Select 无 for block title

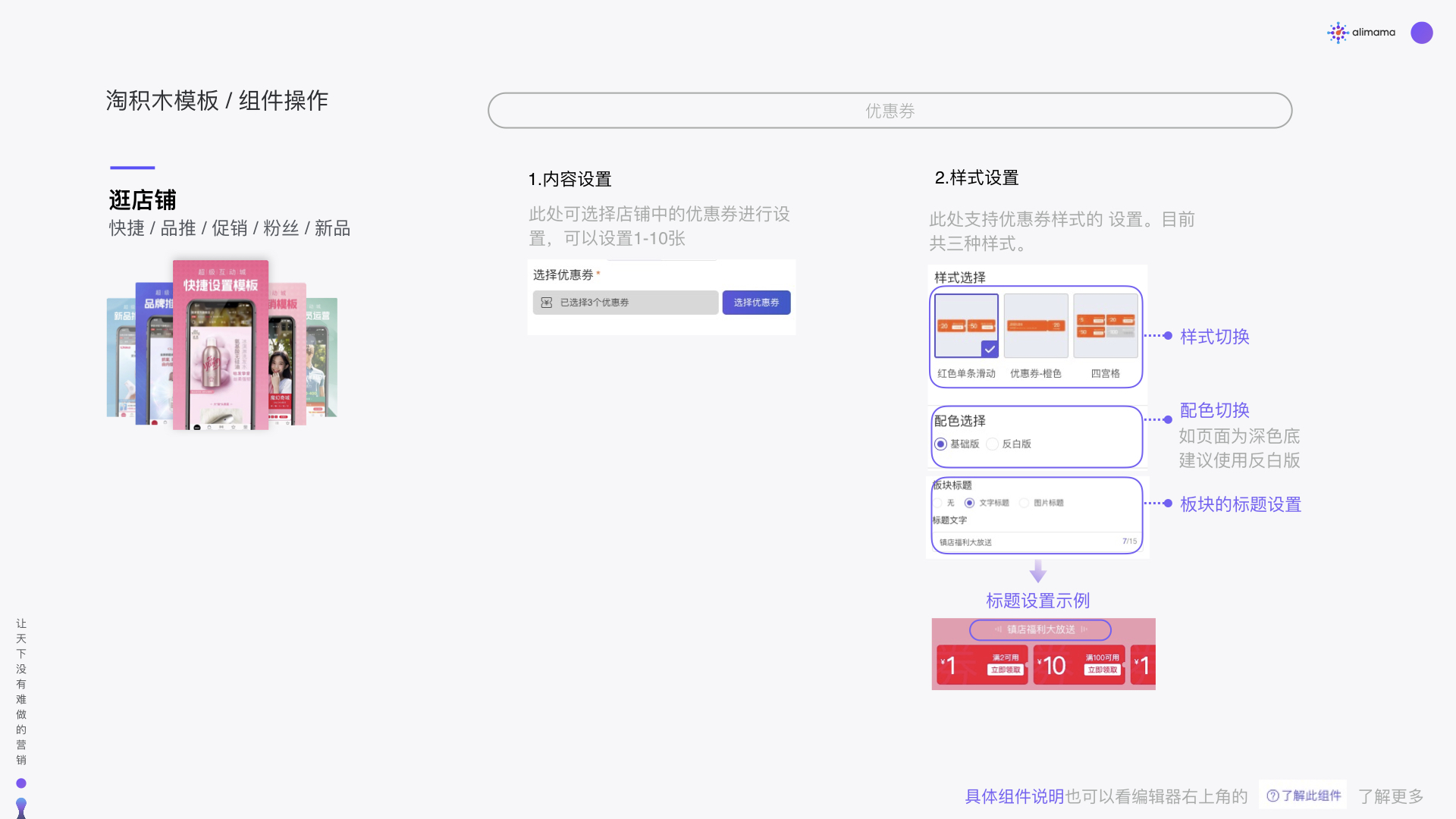coord(938,503)
